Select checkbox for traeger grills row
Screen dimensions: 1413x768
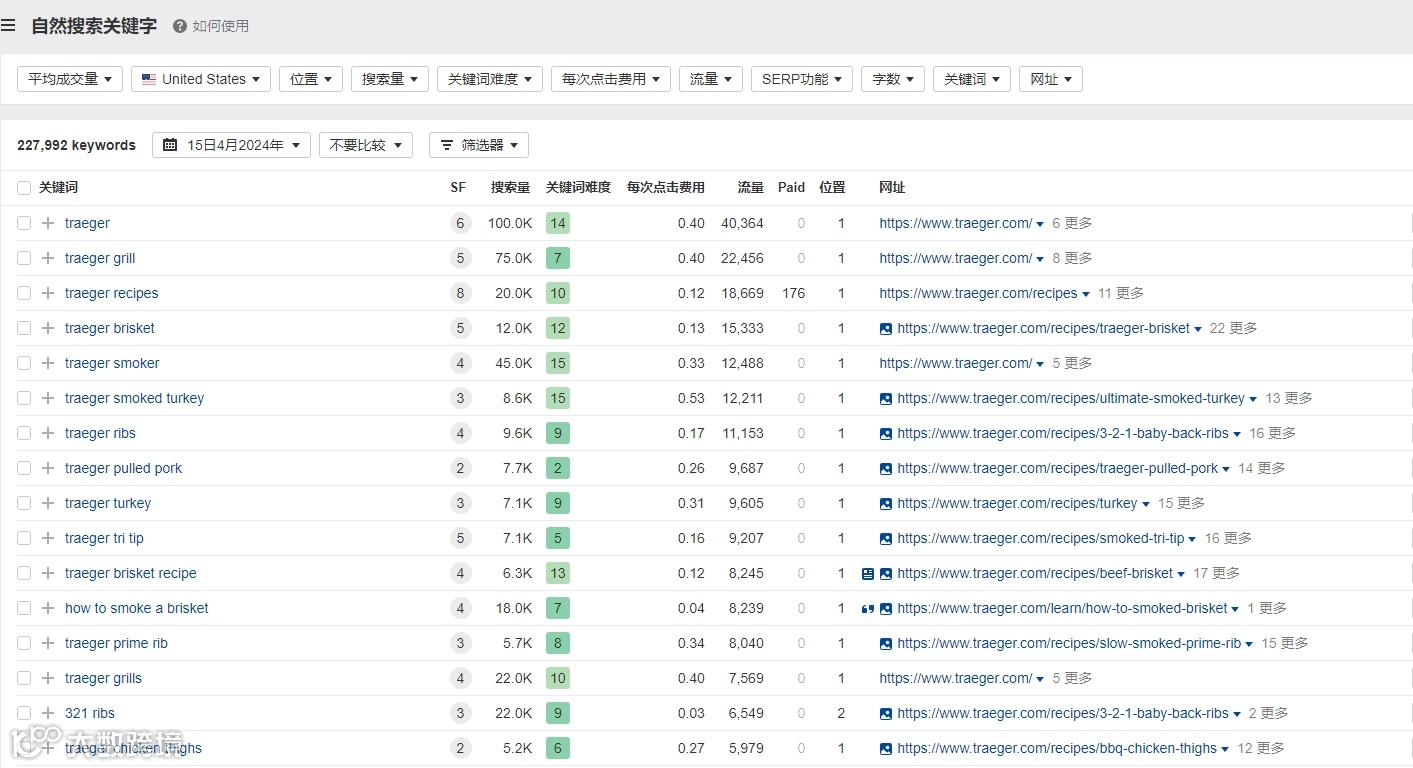click(x=24, y=678)
